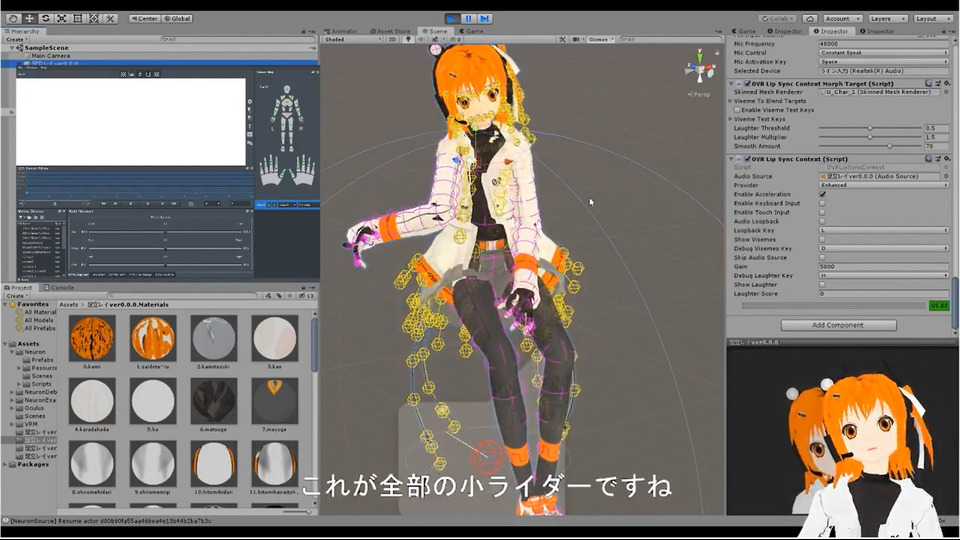
Task: Toggle Center pivot mode button
Action: point(144,18)
